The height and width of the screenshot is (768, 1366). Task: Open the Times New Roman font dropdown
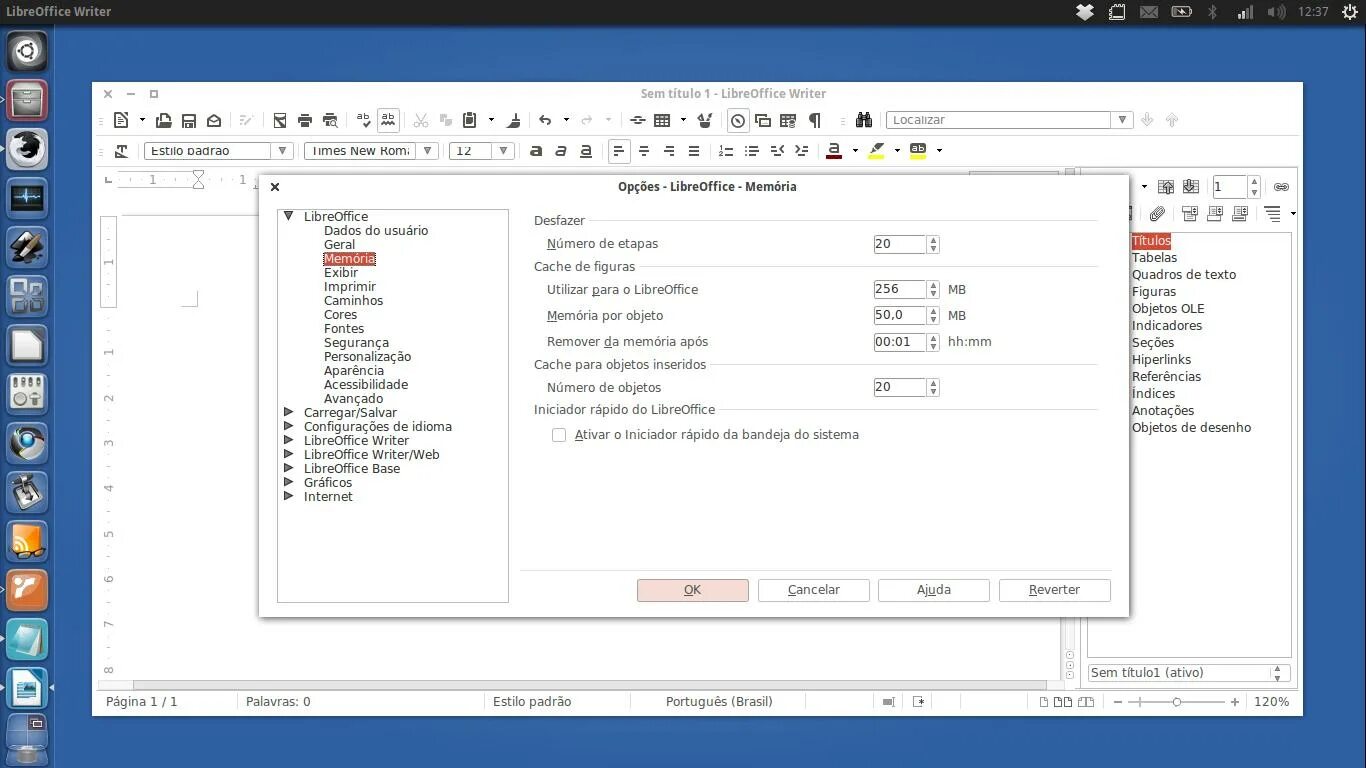click(x=428, y=151)
